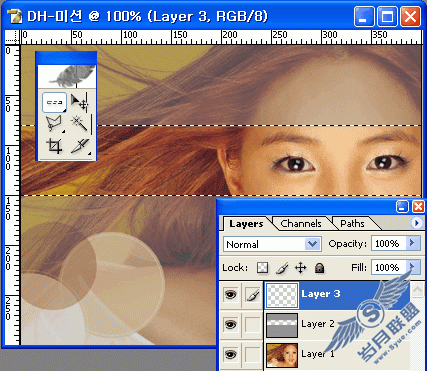Select Layer 1 thumbnail
Screen dimensions: 427x371
pos(282,355)
